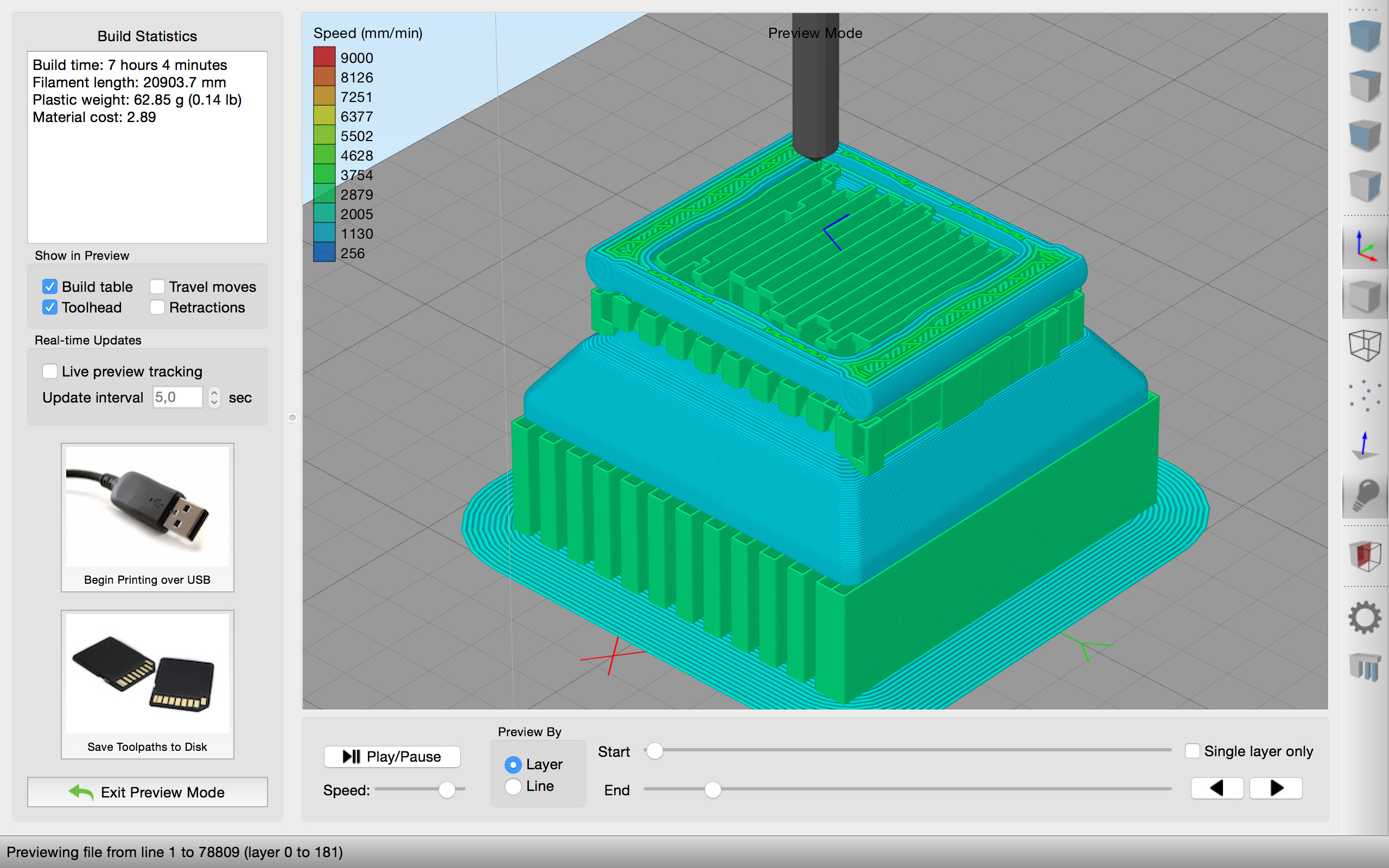Click Update interval stepper arrows
The height and width of the screenshot is (868, 1389).
coord(214,397)
